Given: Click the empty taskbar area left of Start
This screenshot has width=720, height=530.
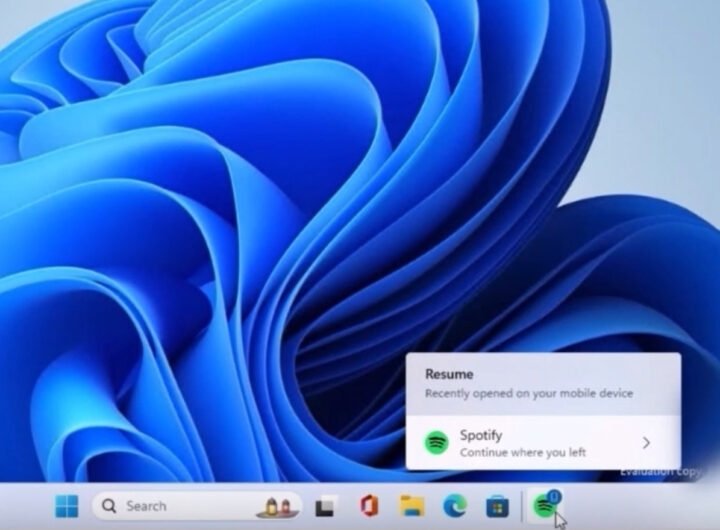Looking at the screenshot, I should pyautogui.click(x=25, y=507).
